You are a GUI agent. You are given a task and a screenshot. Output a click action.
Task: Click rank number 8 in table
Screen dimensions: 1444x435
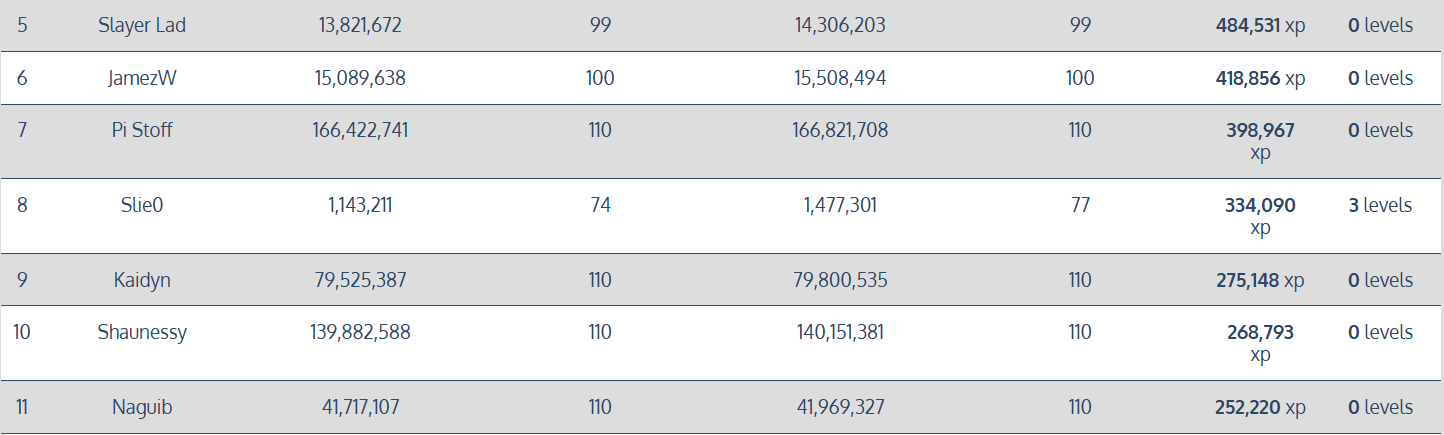(22, 205)
